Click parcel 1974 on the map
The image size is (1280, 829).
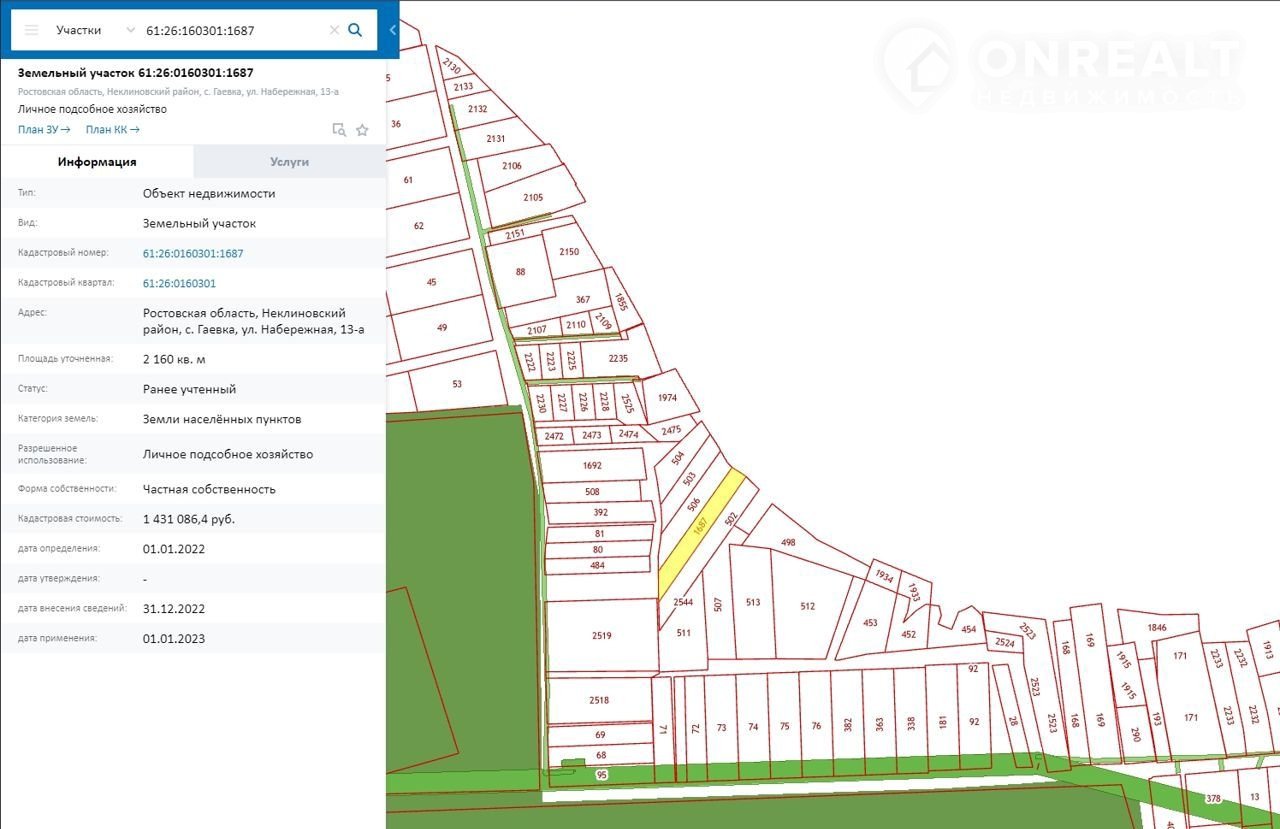coord(668,398)
